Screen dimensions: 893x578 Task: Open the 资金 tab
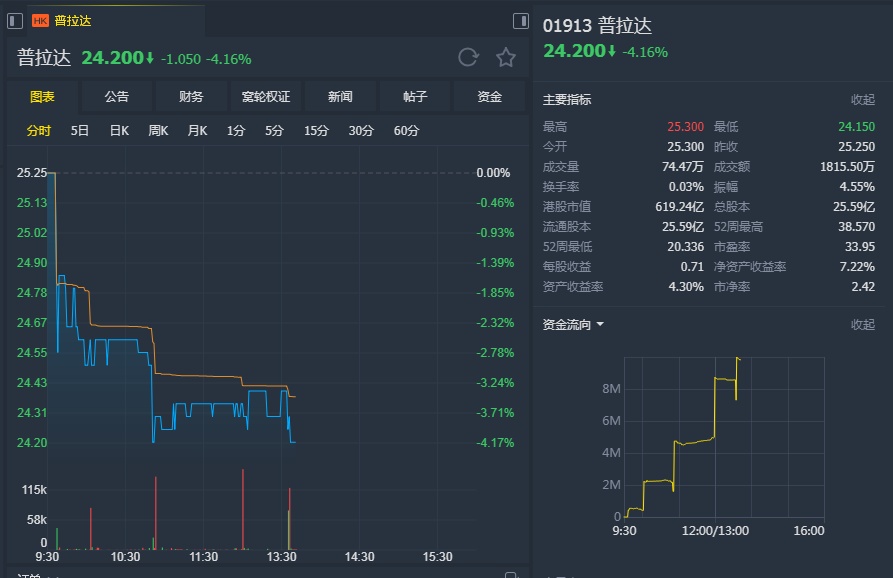(x=489, y=97)
